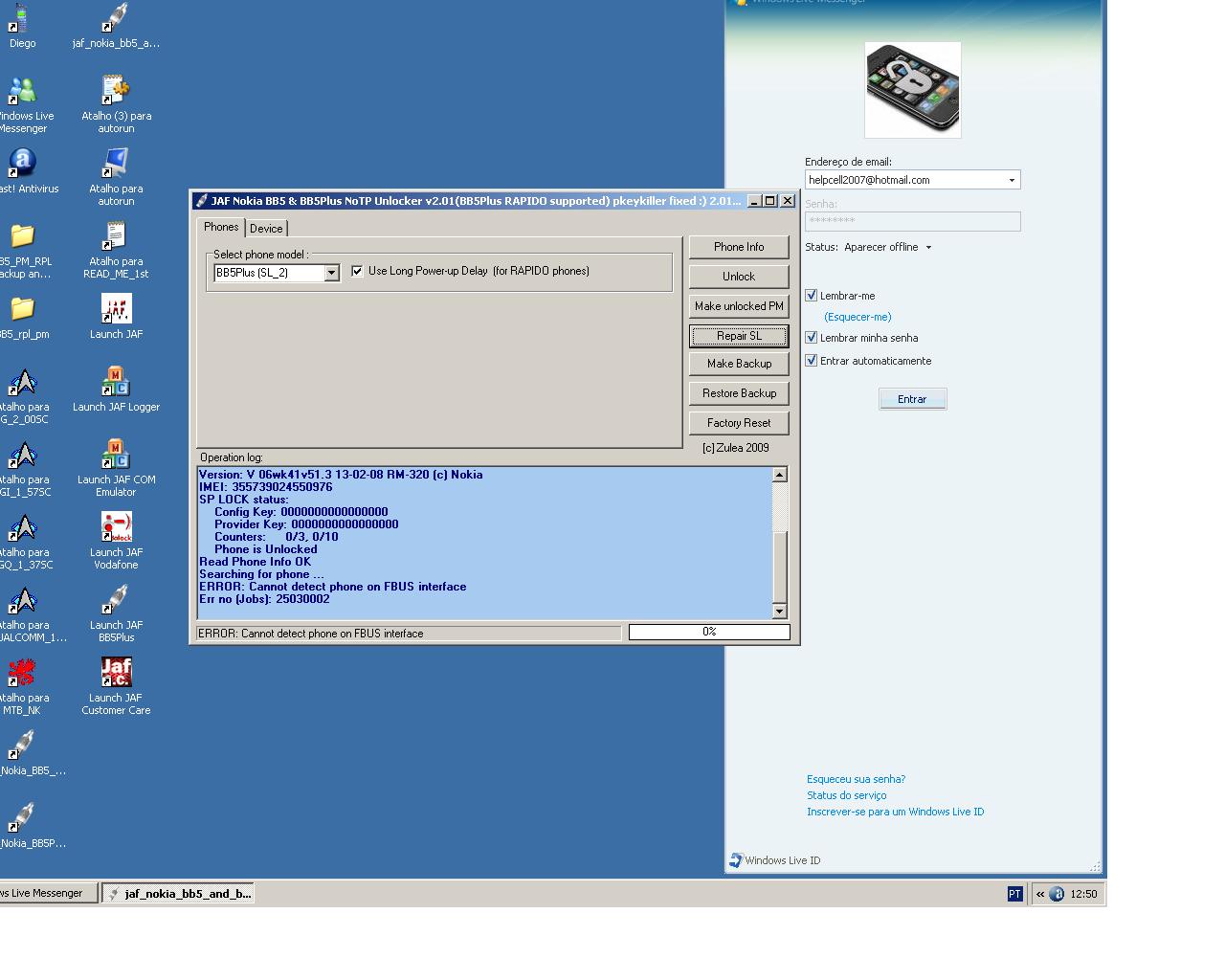Click the 0% progress bar
This screenshot has width=1225, height=980.
(x=709, y=632)
